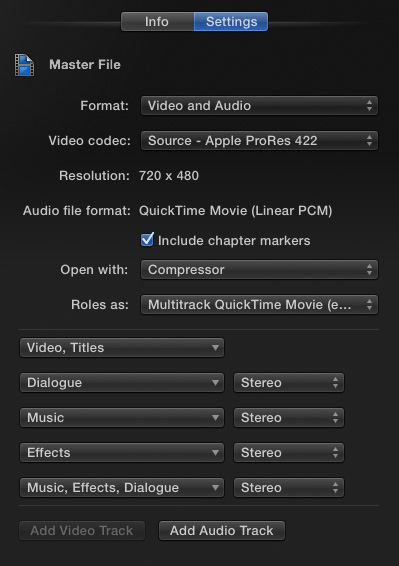Change mixed track Stereo channel setting
Viewport: 399px width, 566px height.
[289, 488]
